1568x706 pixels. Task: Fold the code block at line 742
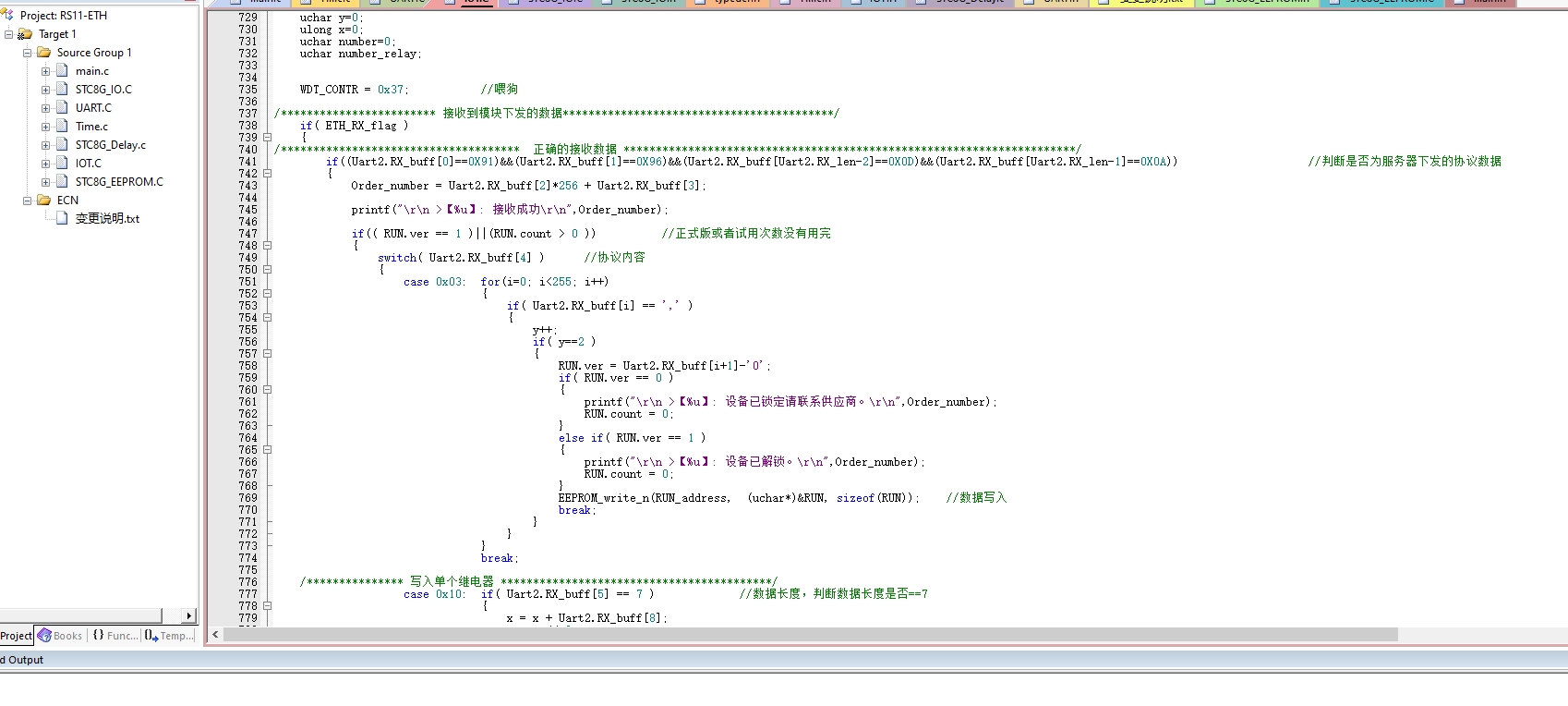tap(267, 173)
